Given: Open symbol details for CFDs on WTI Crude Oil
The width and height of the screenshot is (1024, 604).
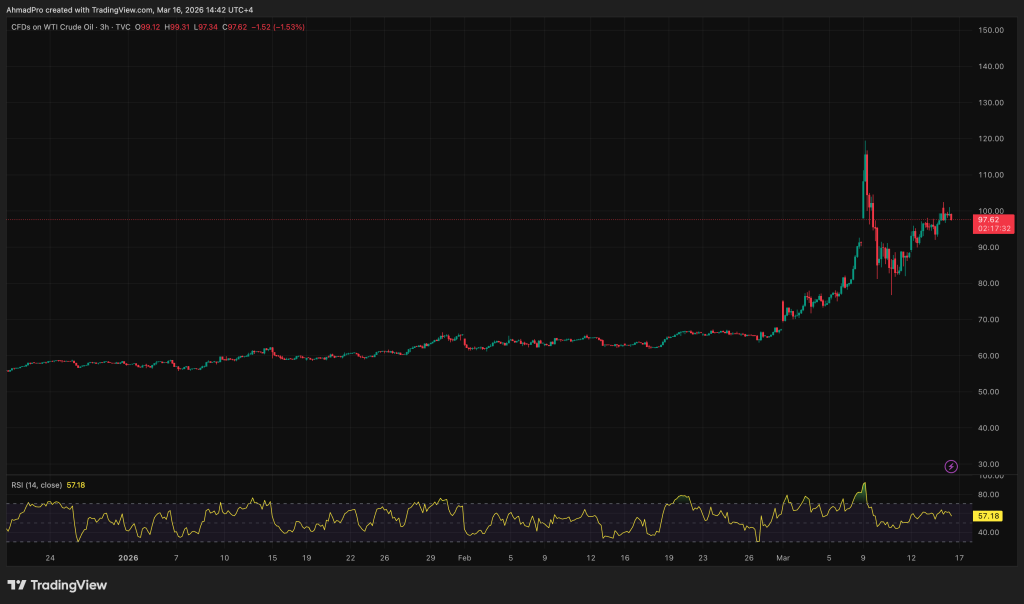Looking at the screenshot, I should 55,28.
